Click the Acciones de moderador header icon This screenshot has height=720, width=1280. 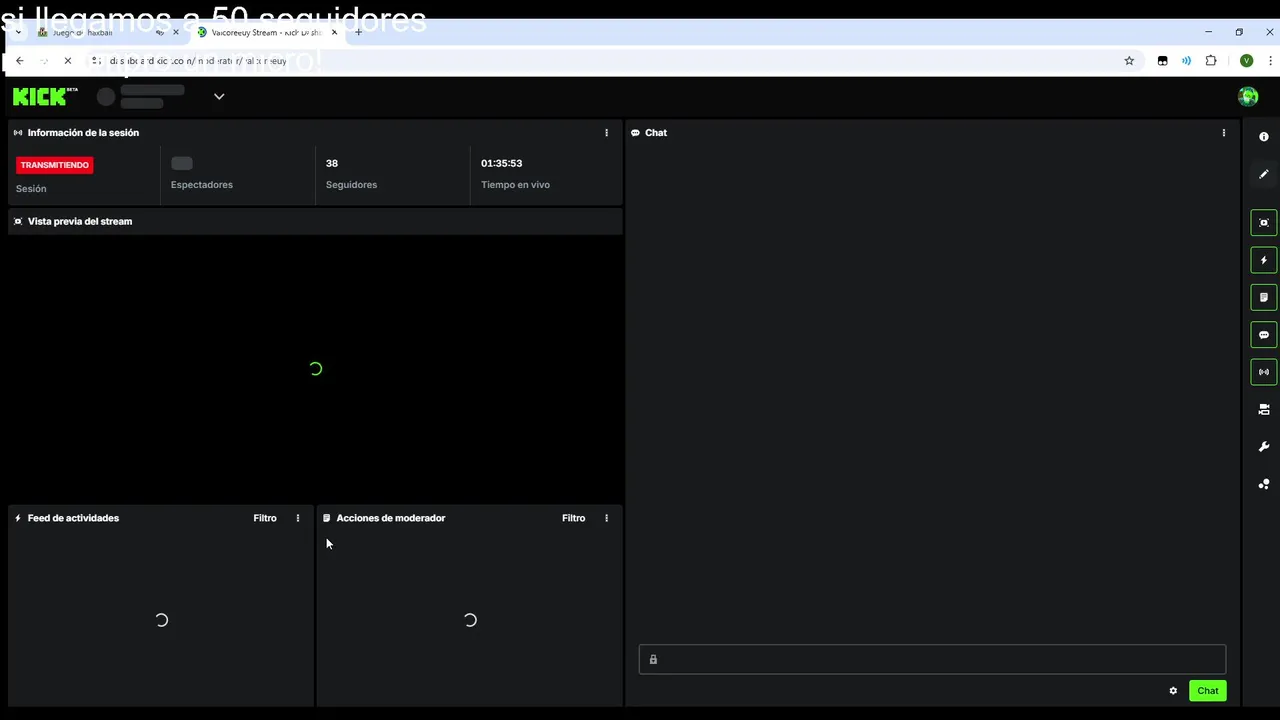click(326, 518)
